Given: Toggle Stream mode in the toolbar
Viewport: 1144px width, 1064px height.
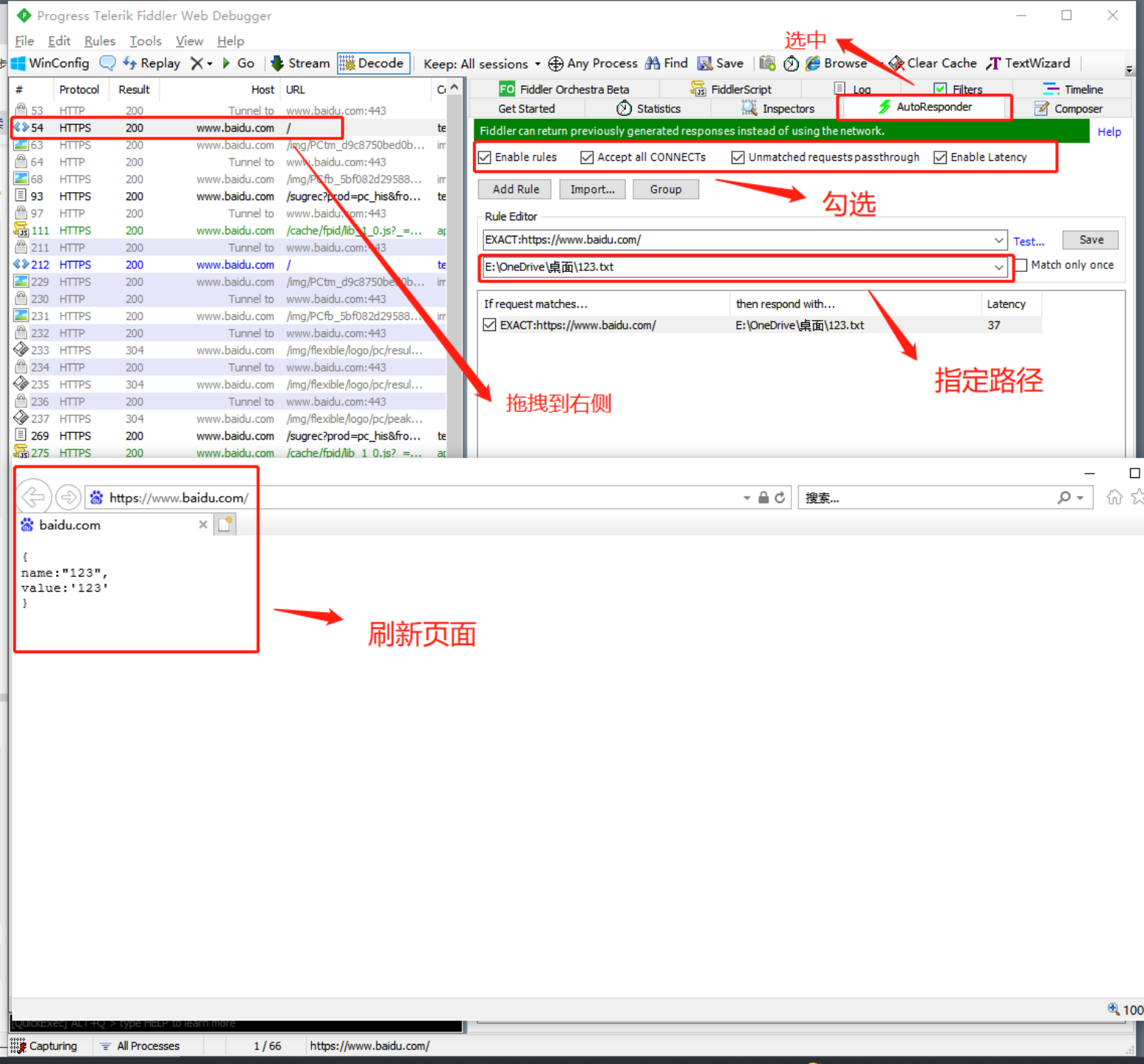Looking at the screenshot, I should click(300, 64).
